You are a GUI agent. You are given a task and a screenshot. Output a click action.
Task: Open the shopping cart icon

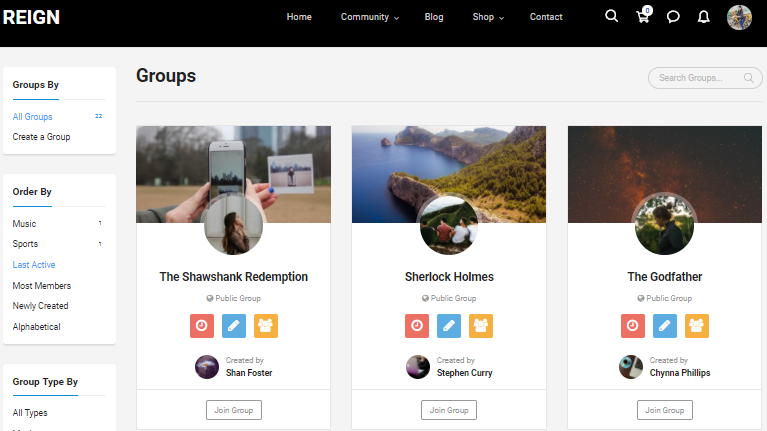[644, 16]
